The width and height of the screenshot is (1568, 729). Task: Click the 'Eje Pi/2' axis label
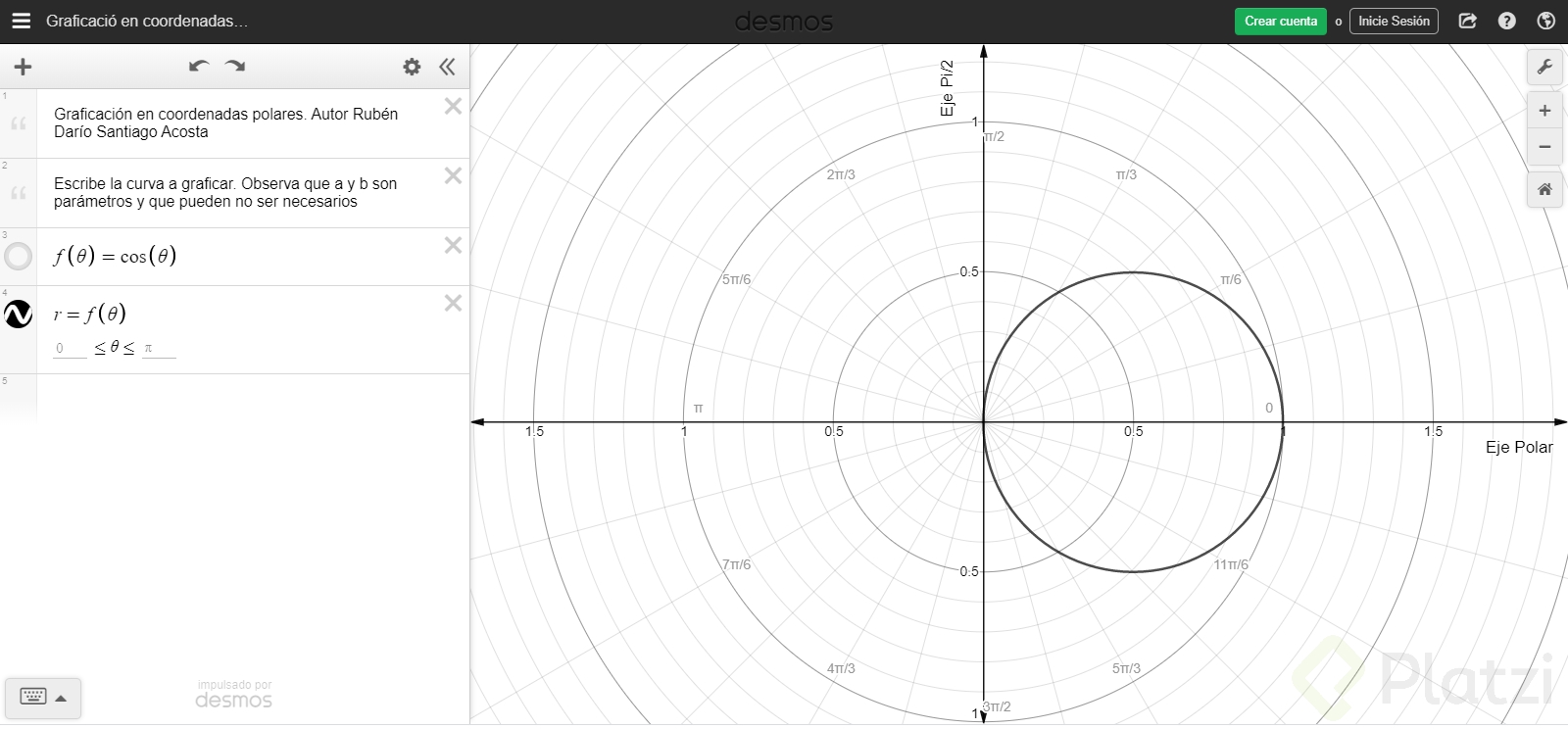pyautogui.click(x=947, y=88)
